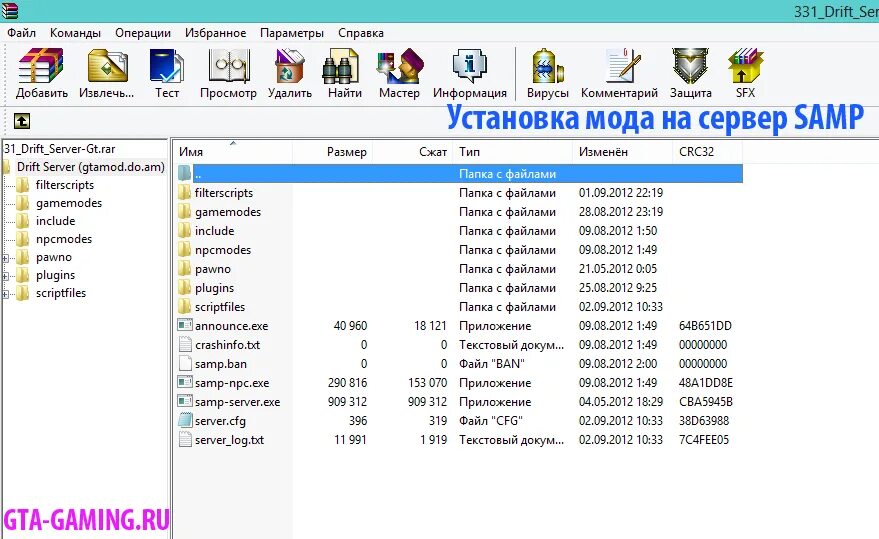Viewport: 879px width, 539px height.
Task: Click the samp-server.exe file icon
Action: (184, 402)
